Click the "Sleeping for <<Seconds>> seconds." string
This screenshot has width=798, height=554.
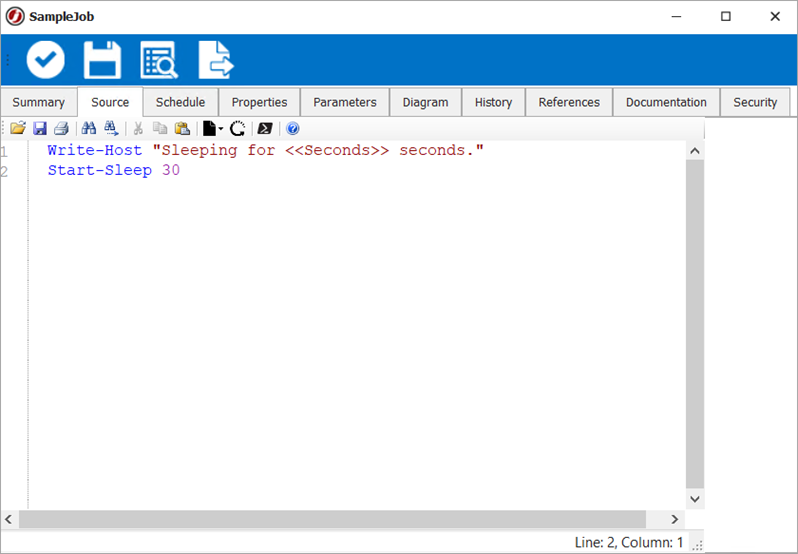[318, 151]
